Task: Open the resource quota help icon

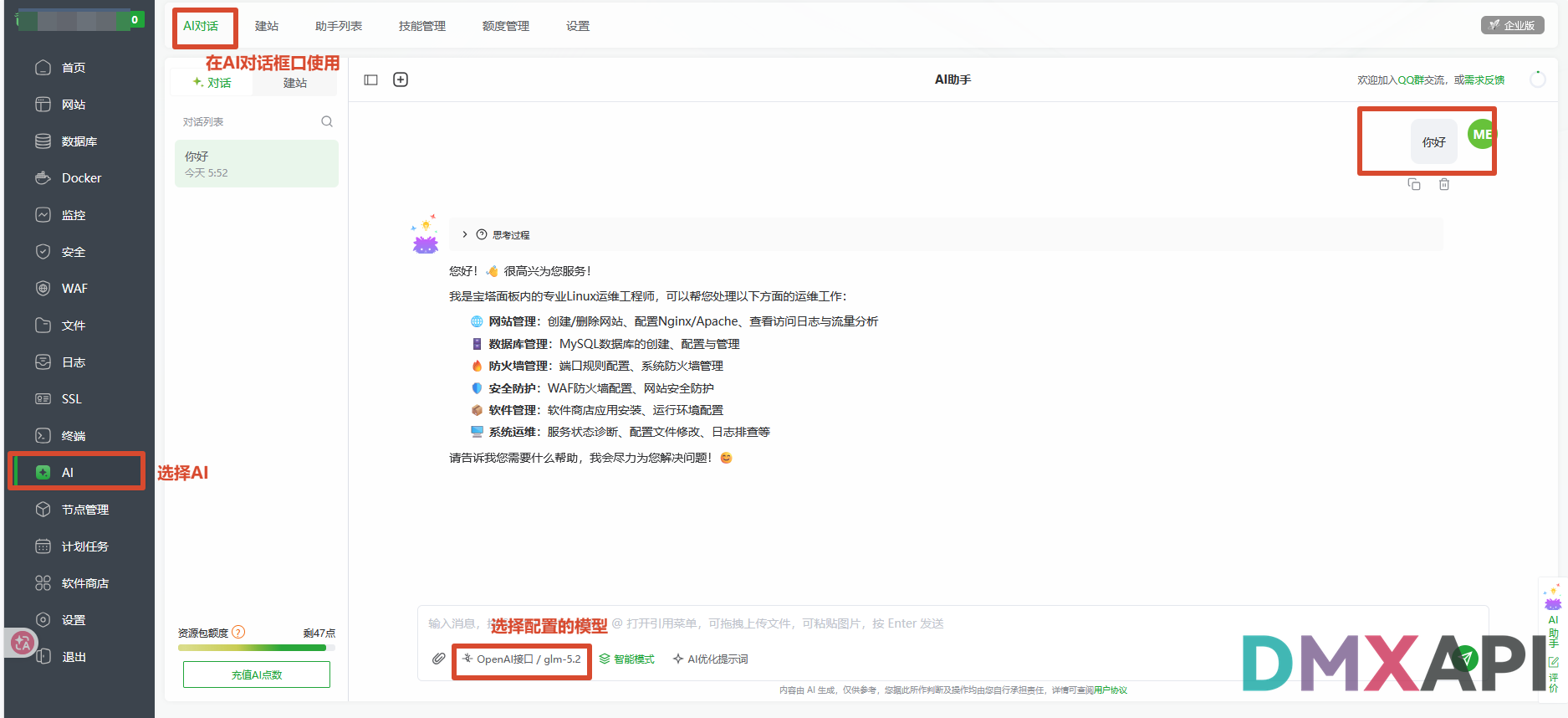Action: [238, 632]
